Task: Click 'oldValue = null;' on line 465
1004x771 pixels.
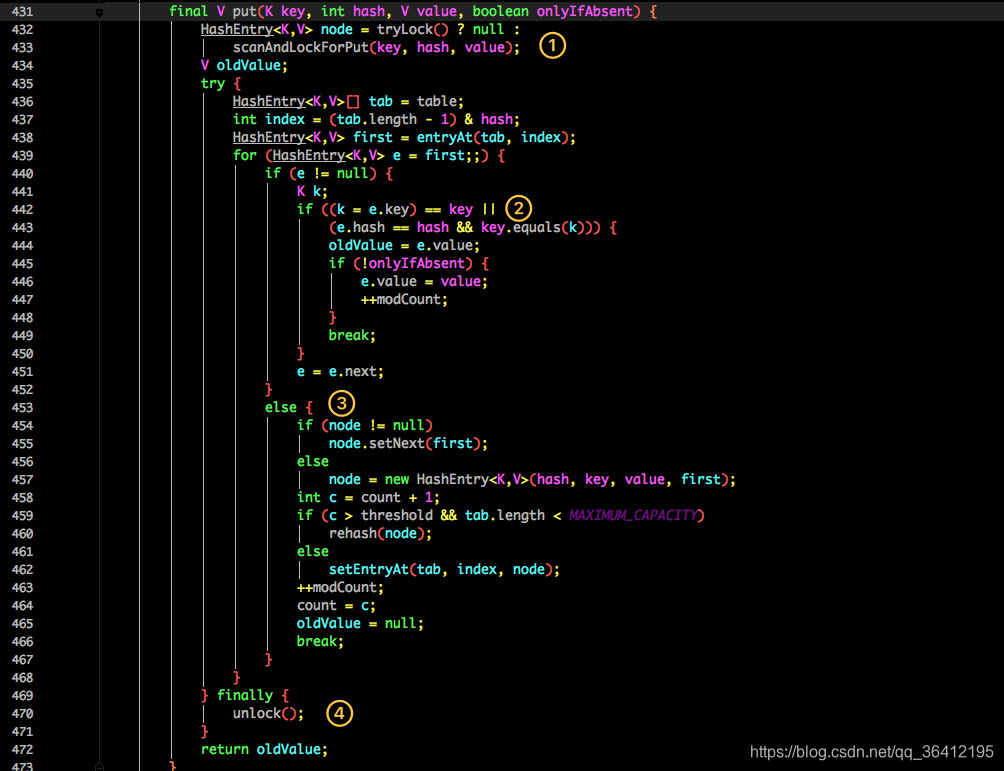Action: [360, 623]
